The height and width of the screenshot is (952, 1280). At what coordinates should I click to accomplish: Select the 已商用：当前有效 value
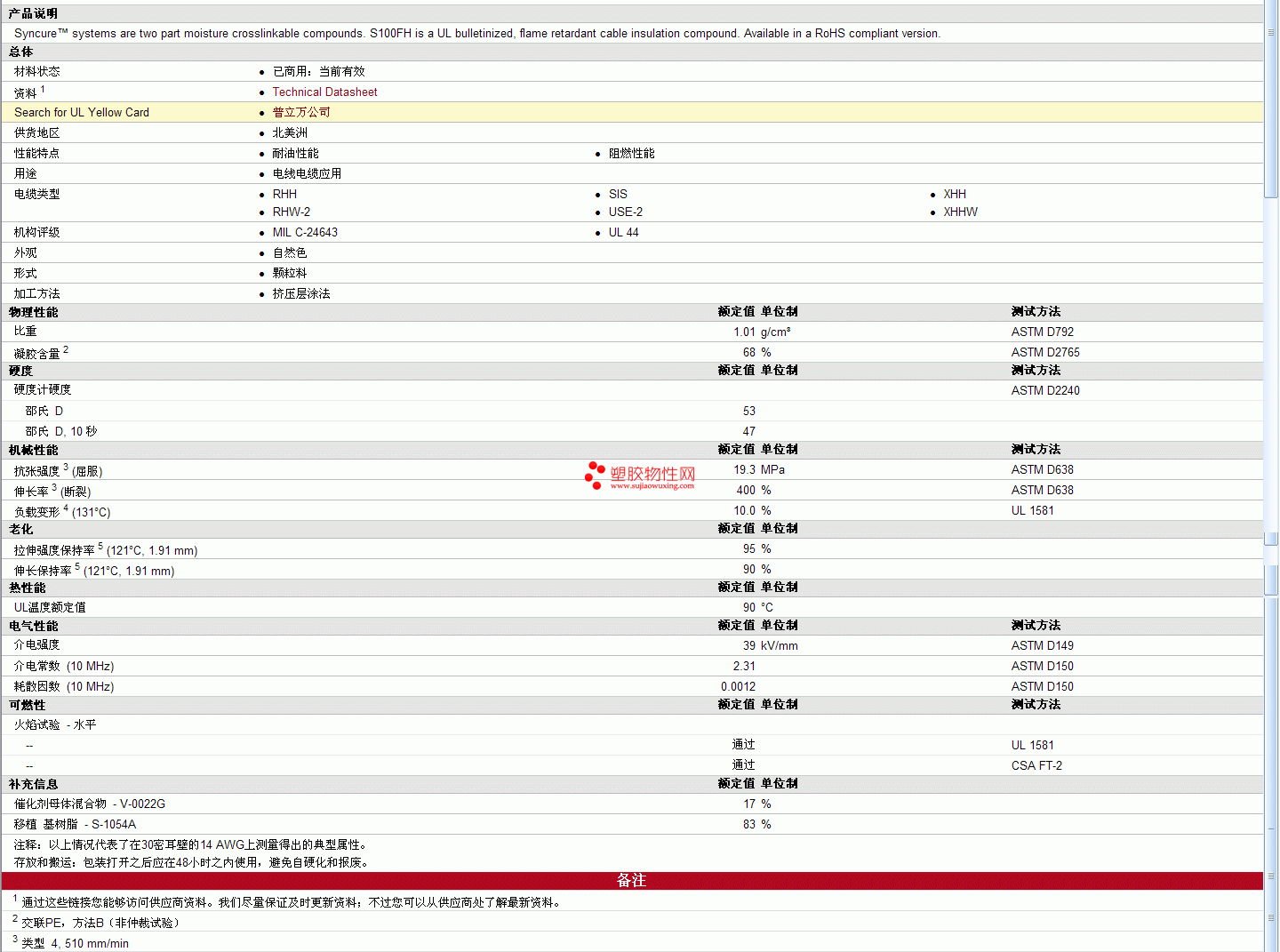pyautogui.click(x=318, y=71)
